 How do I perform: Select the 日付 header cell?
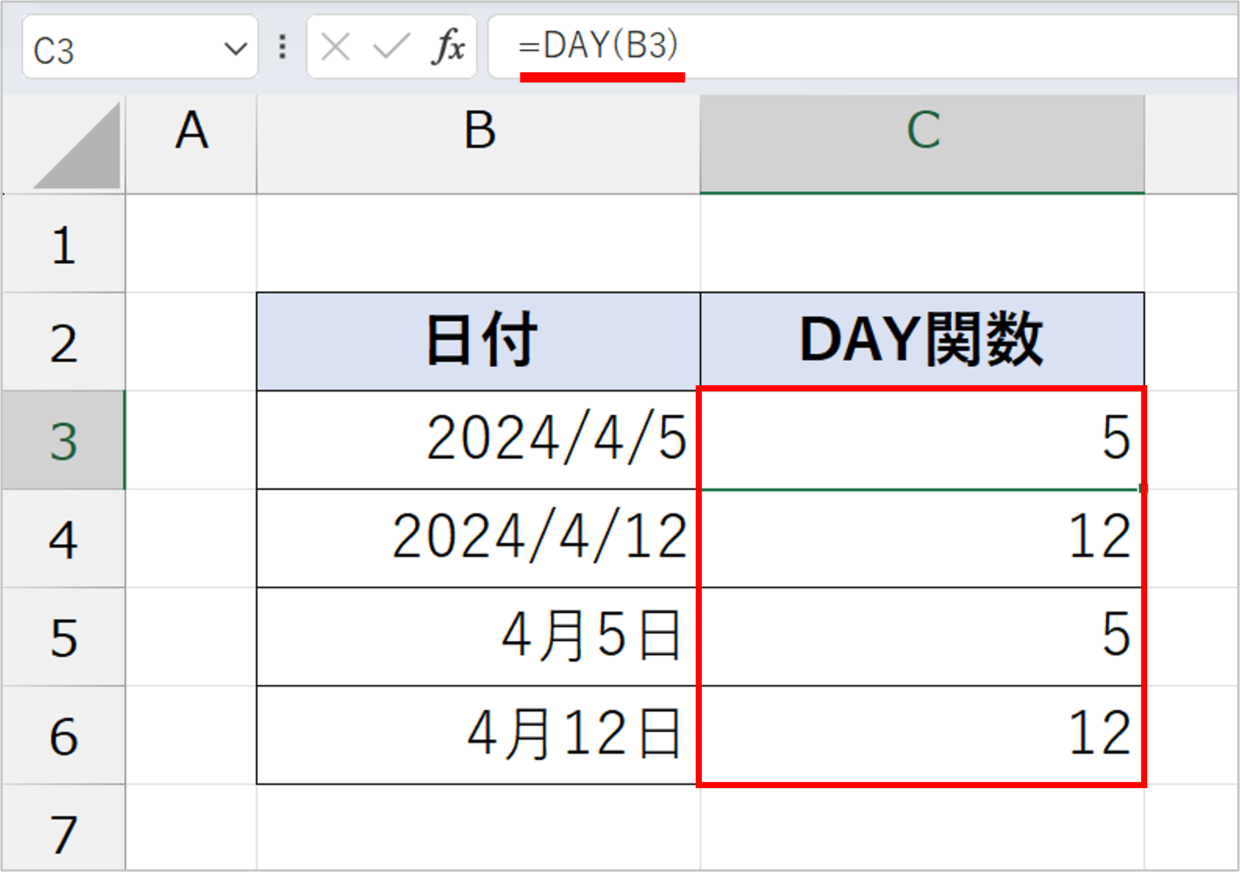pos(479,342)
